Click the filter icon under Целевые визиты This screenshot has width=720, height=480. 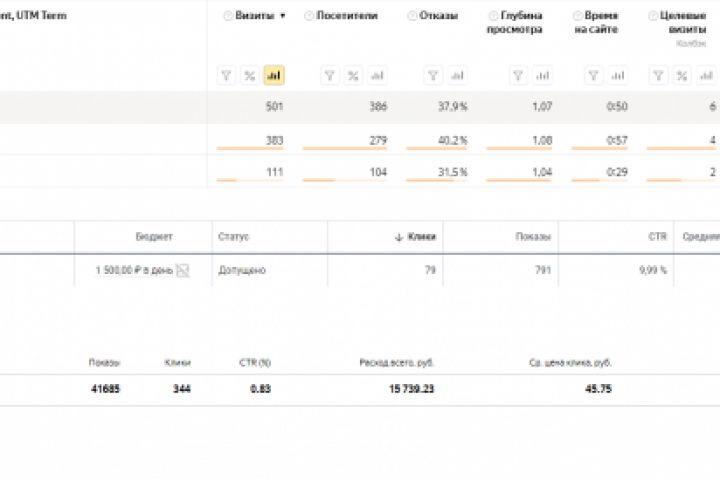coord(658,75)
